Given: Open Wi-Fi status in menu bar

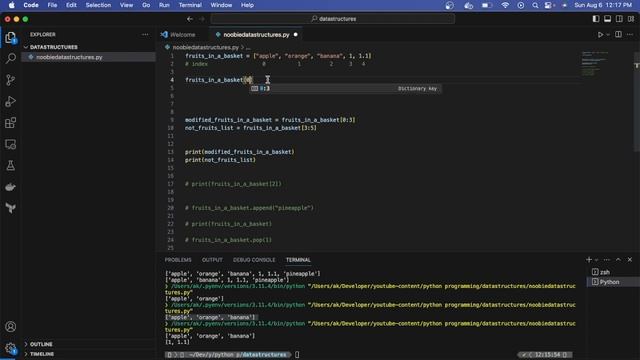Looking at the screenshot, I should [x=505, y=5].
